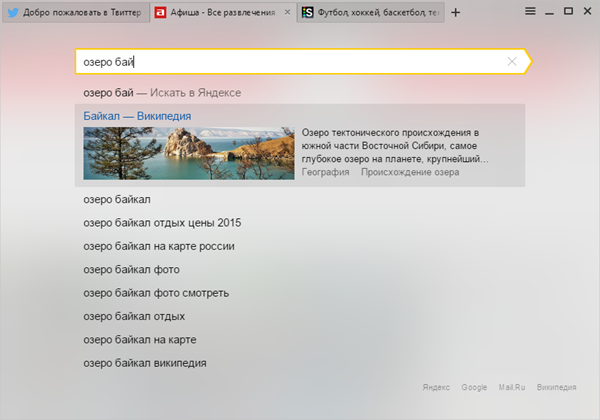Viewport: 600px width, 420px height.
Task: Pick suggestion озеро байкал фото
Action: click(131, 269)
